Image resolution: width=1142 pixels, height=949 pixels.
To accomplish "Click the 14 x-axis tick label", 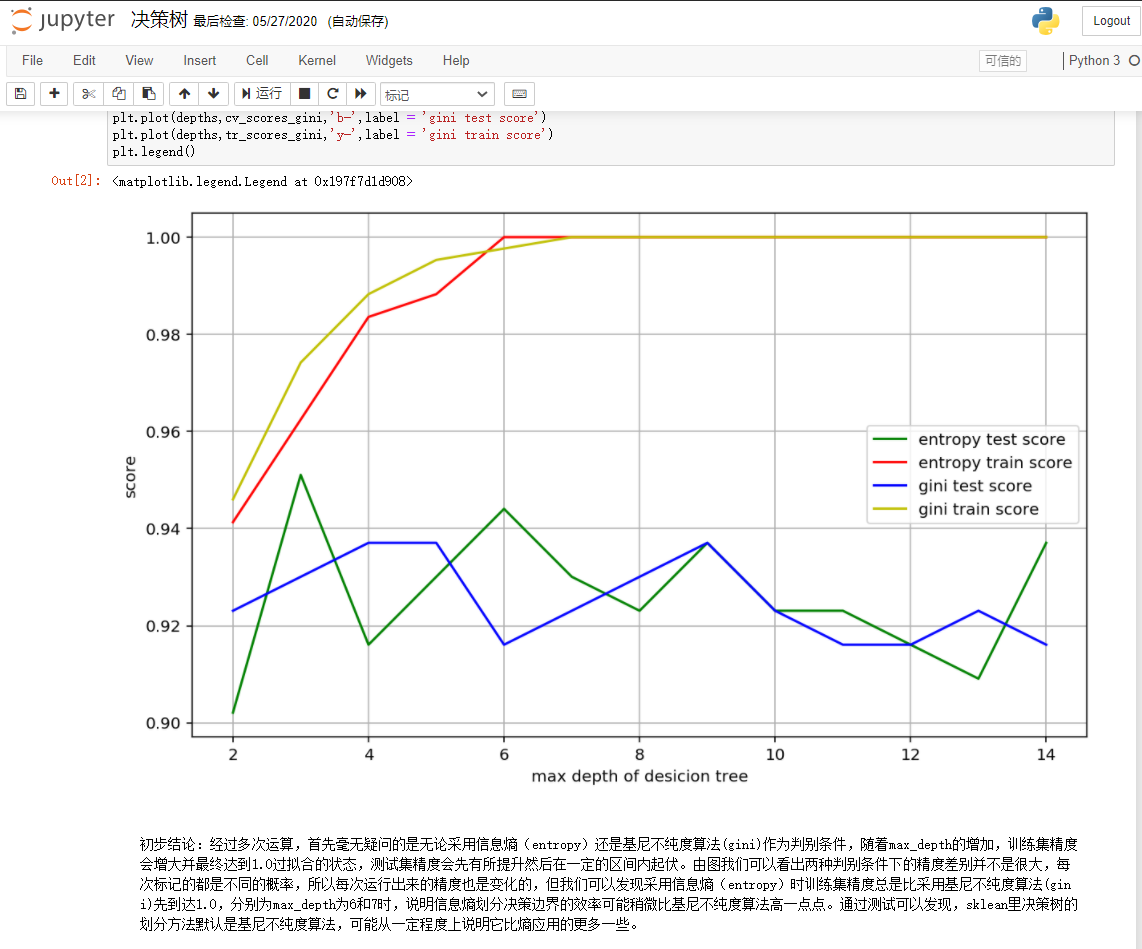I will pos(1046,755).
